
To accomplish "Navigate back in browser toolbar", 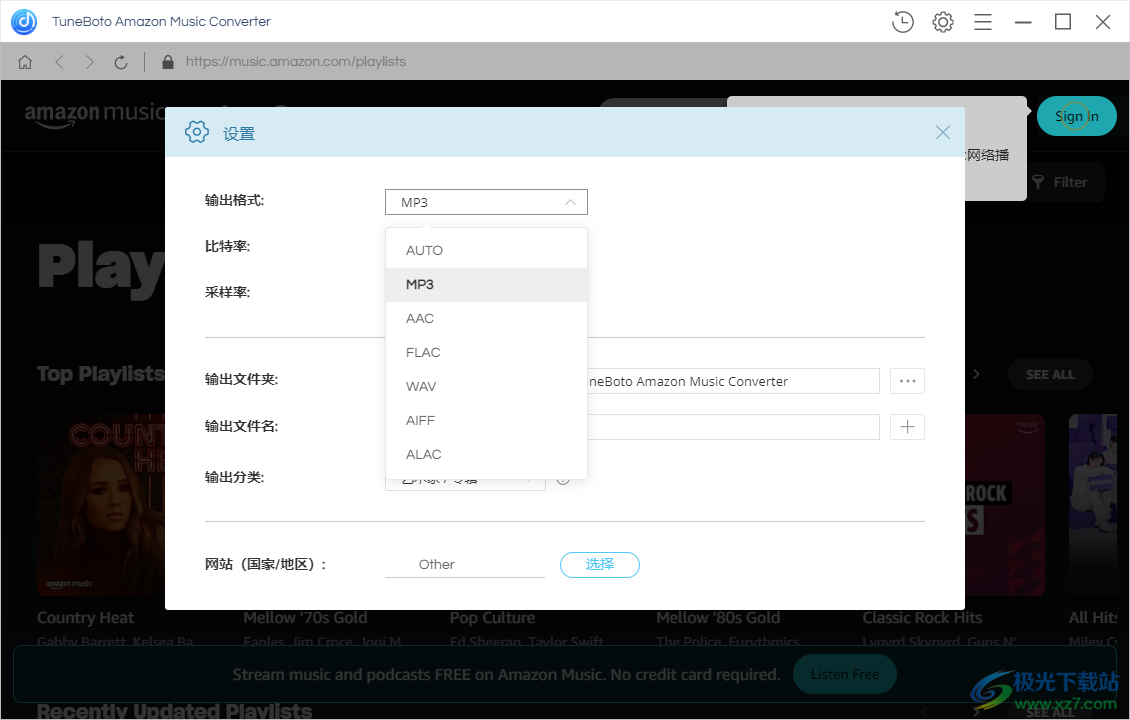I will point(60,62).
